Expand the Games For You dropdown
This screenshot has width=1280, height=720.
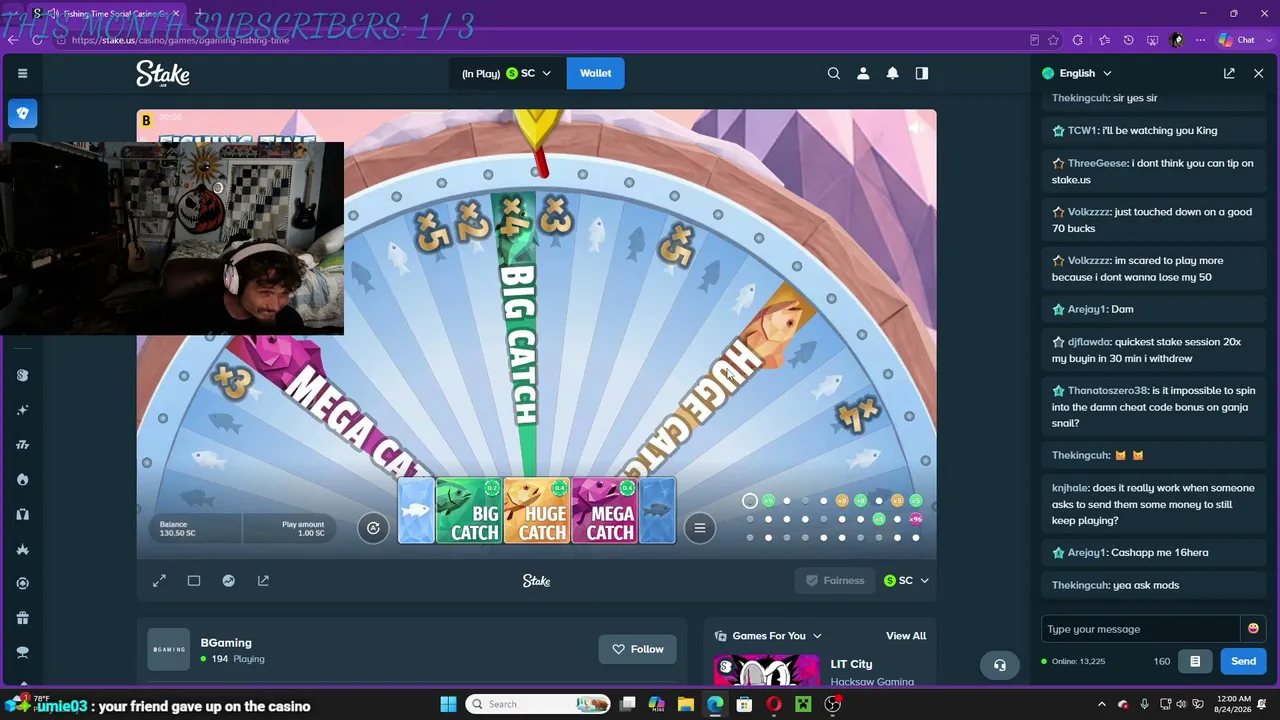[x=768, y=636]
